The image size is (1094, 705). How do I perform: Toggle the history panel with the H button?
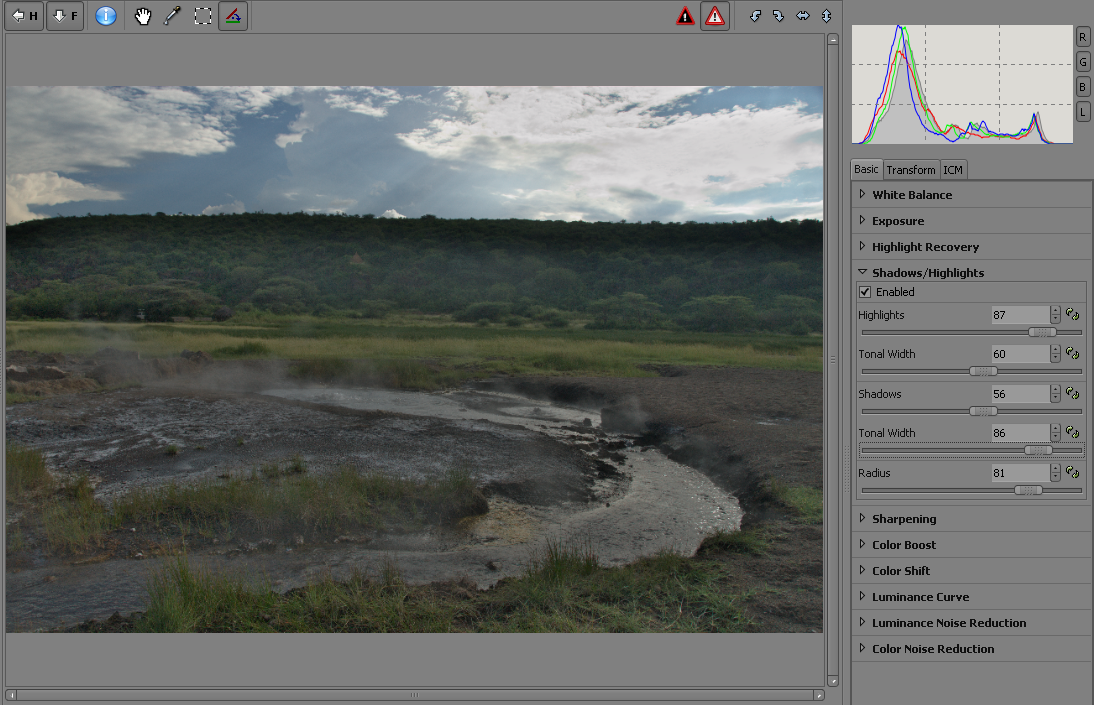click(x=26, y=16)
